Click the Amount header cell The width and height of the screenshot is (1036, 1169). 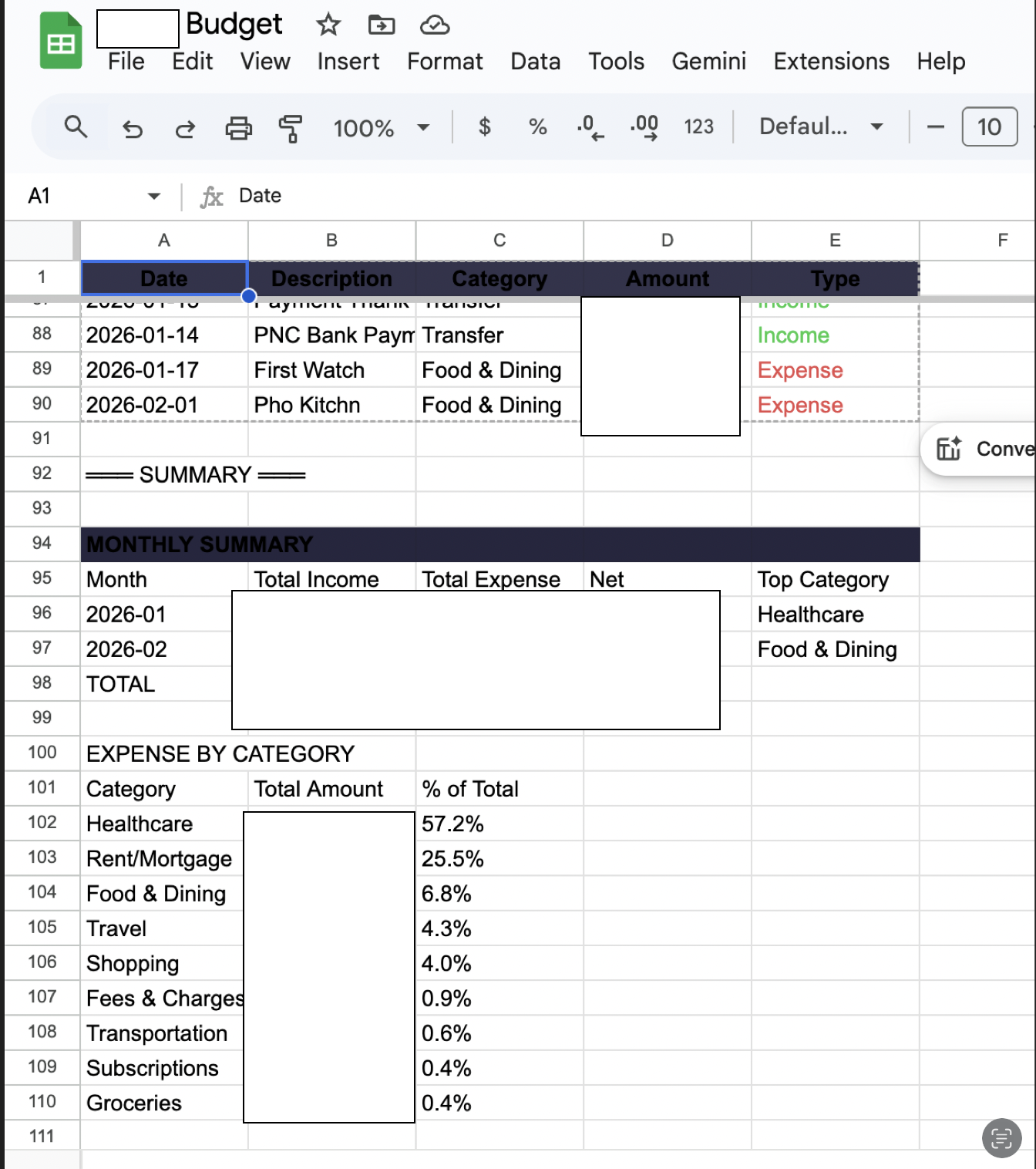point(668,278)
